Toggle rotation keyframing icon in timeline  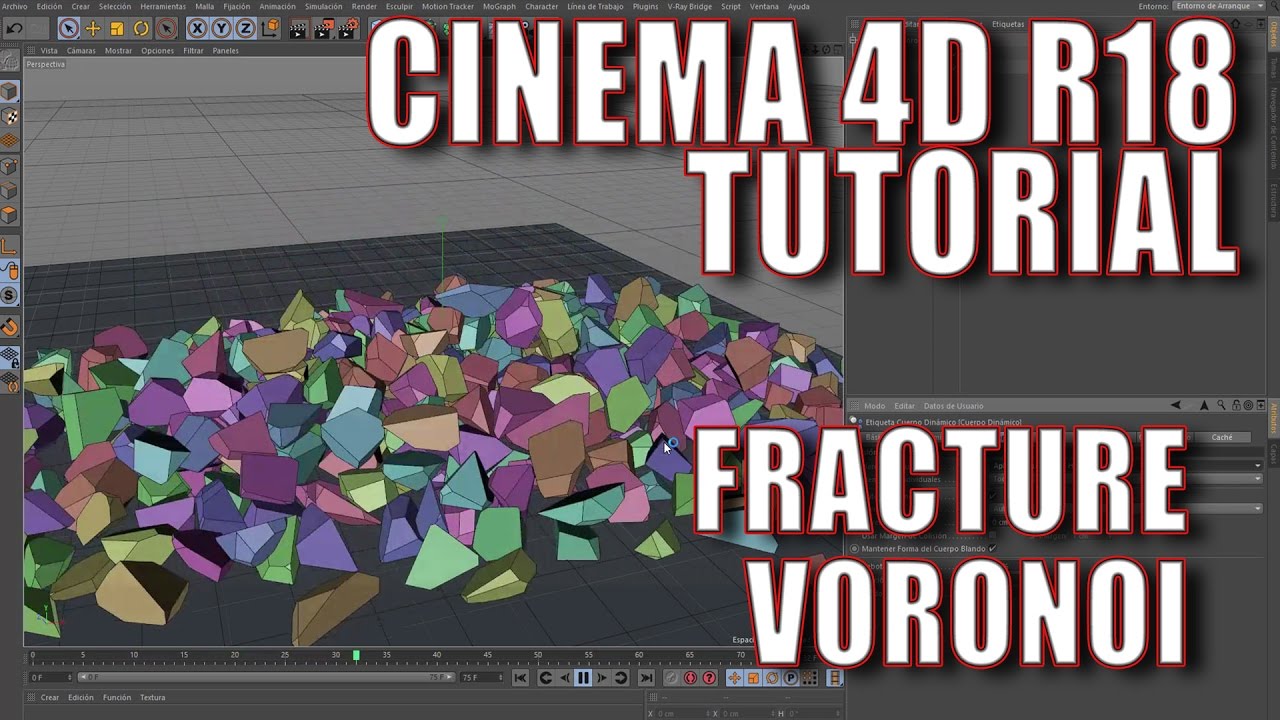772,678
